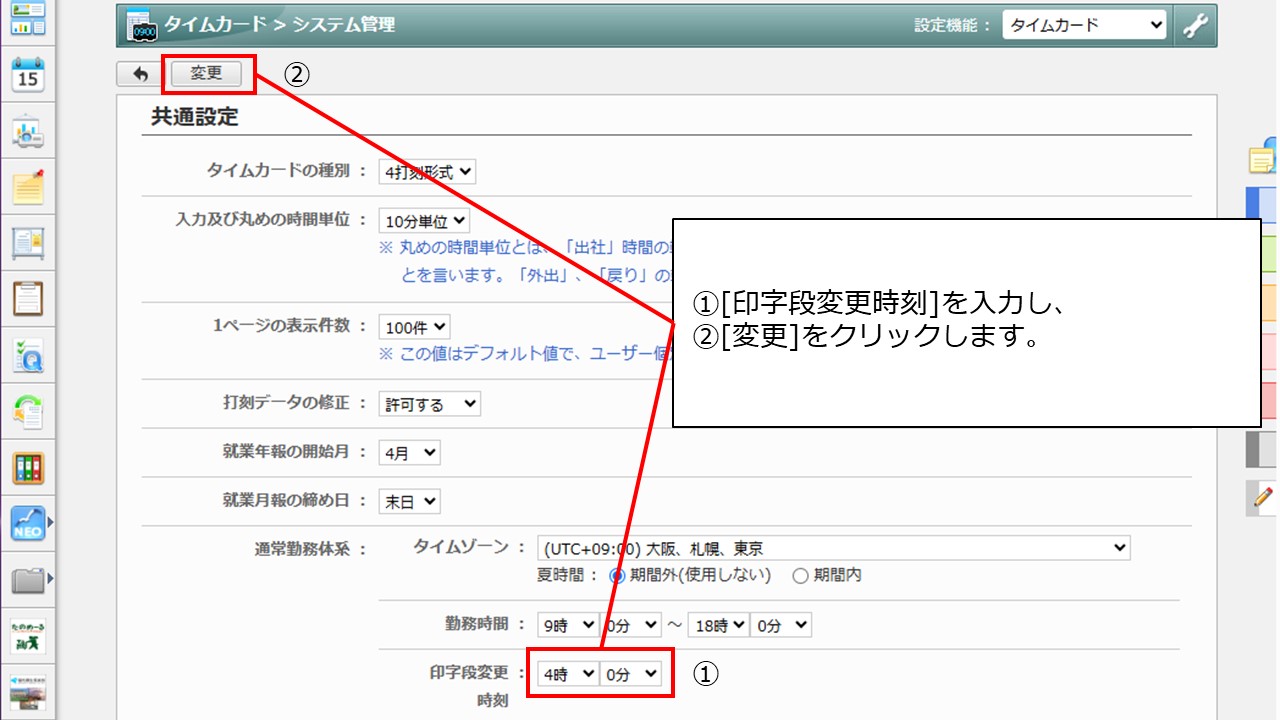Image resolution: width=1280 pixels, height=720 pixels.
Task: Open the タイムカードの種別 dropdown
Action: point(427,172)
